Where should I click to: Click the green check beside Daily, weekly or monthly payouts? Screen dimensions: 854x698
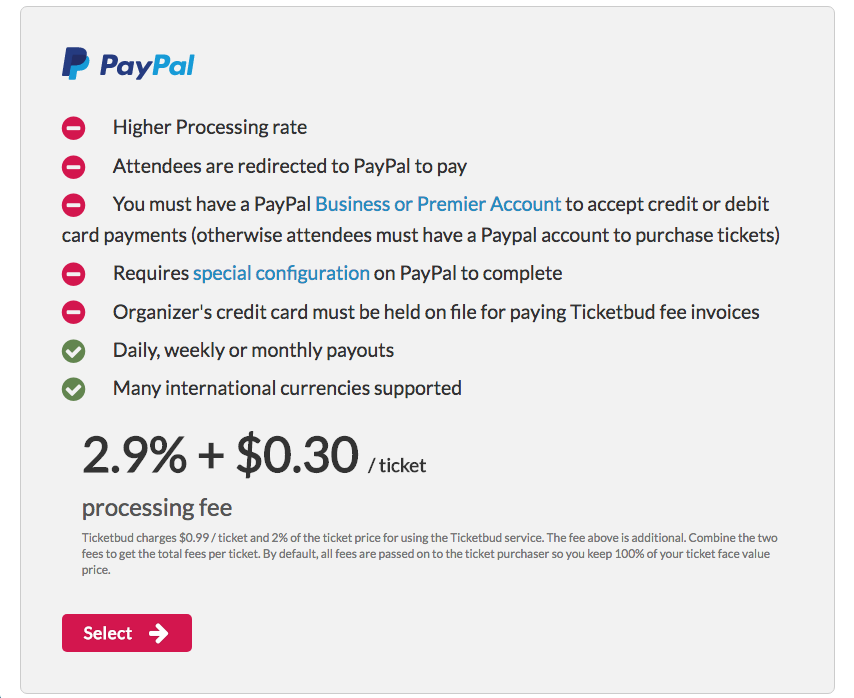[x=74, y=351]
